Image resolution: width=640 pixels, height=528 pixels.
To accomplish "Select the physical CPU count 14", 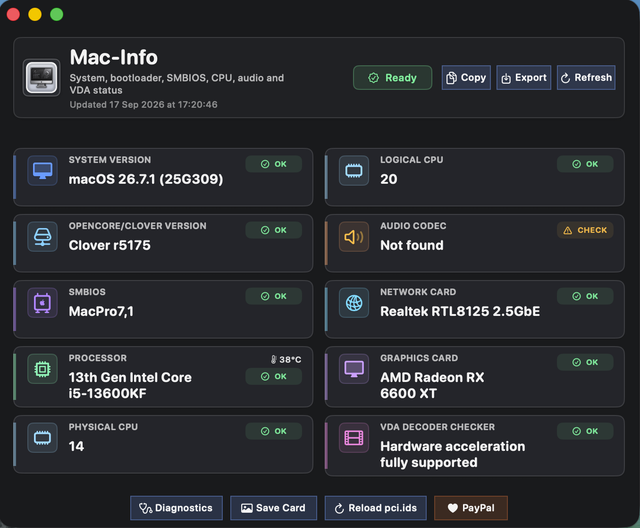I will [76, 446].
